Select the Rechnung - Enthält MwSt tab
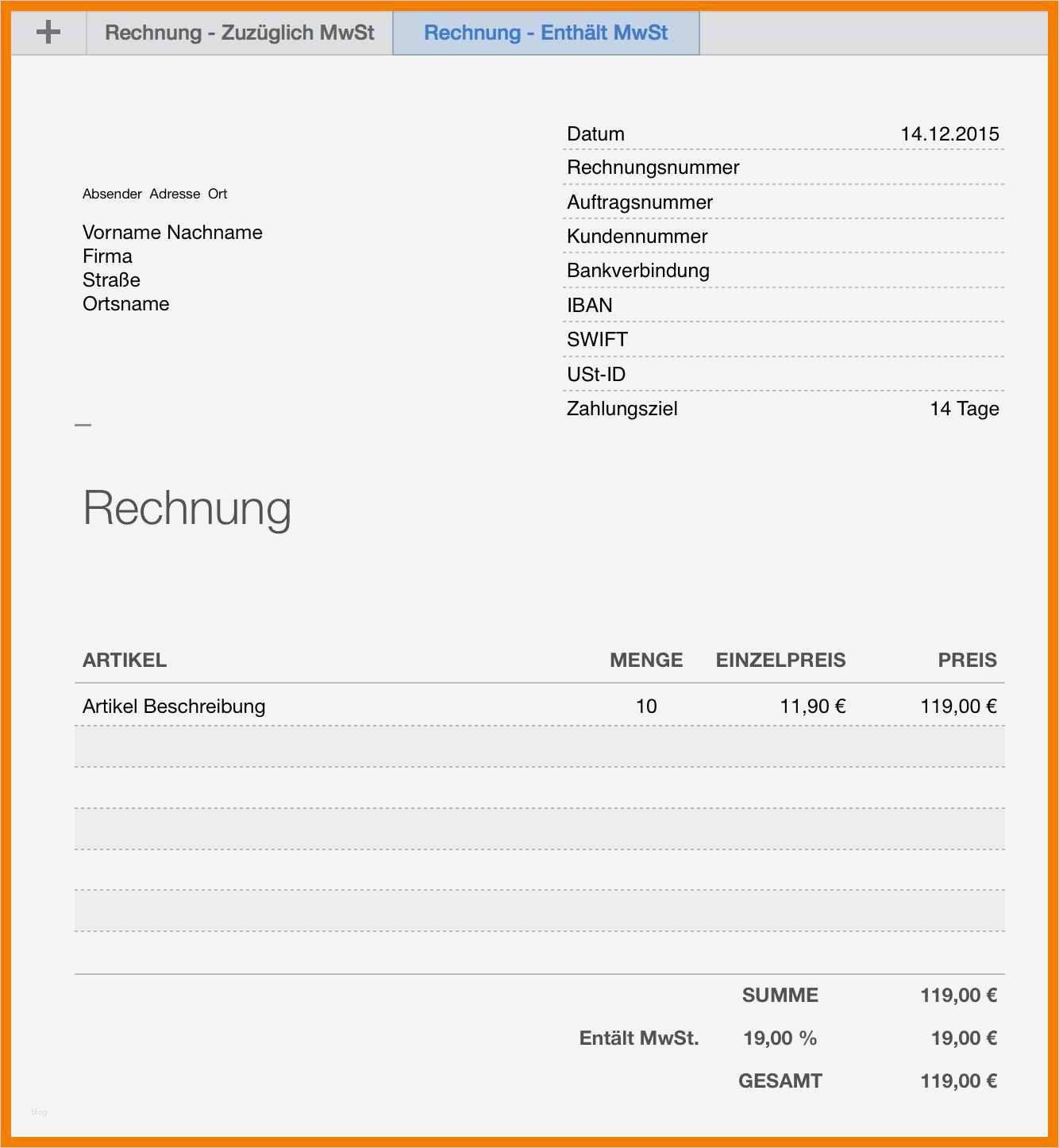Screen dimensions: 1059x1148 click(545, 33)
